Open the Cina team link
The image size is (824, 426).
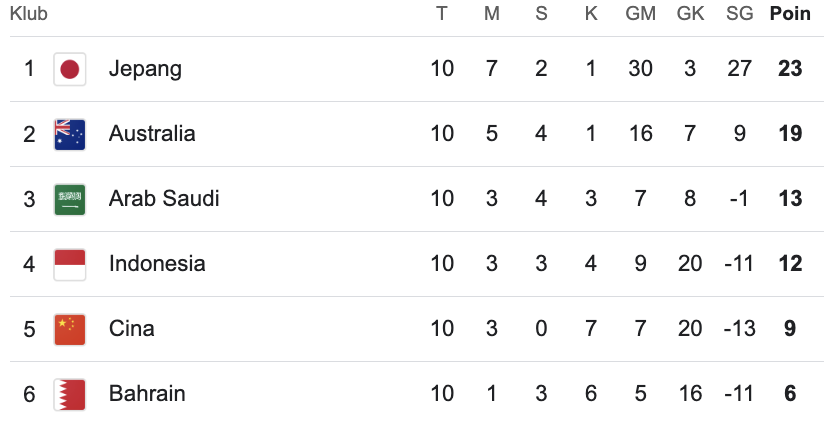point(132,329)
